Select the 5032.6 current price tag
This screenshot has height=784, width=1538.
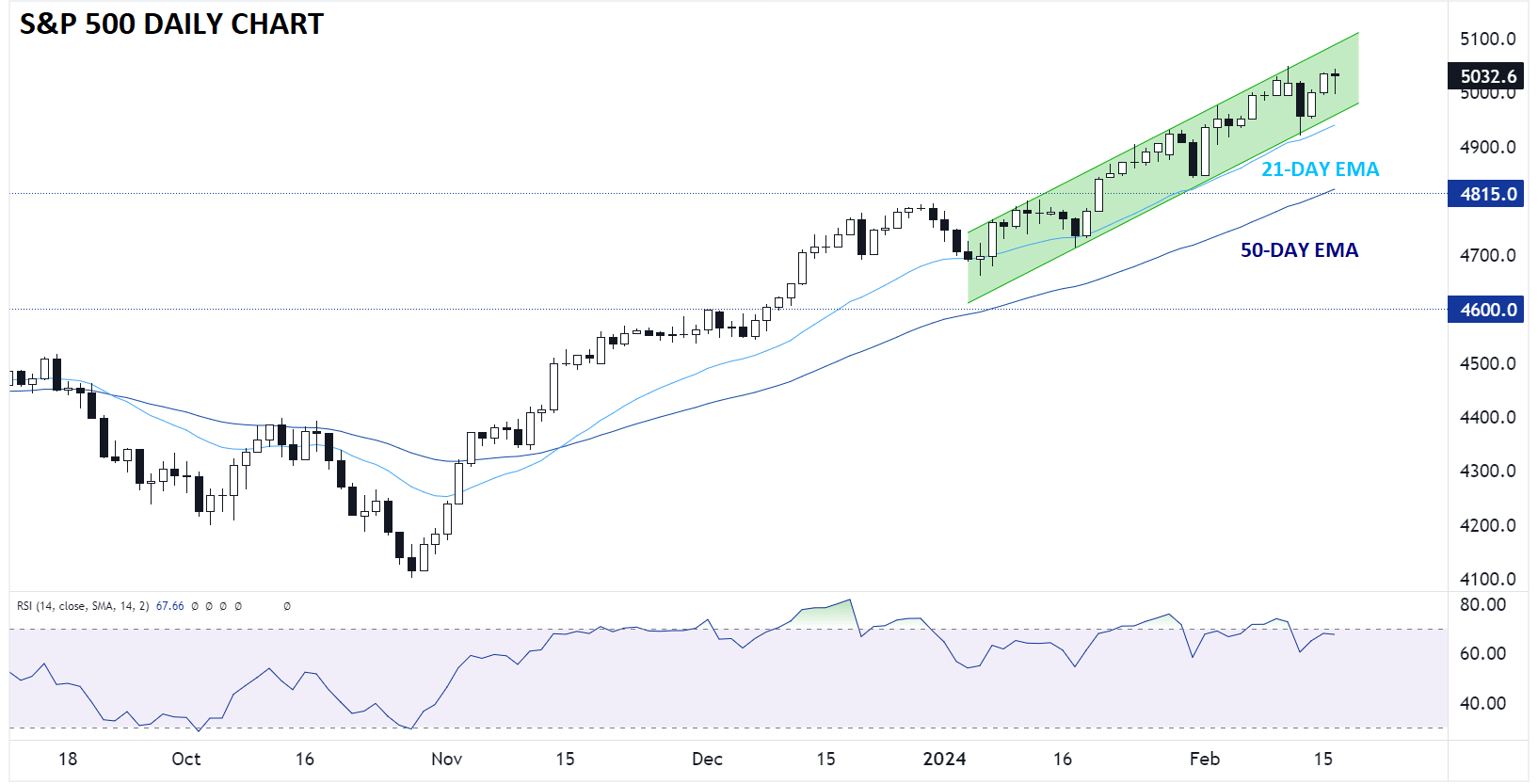1485,76
